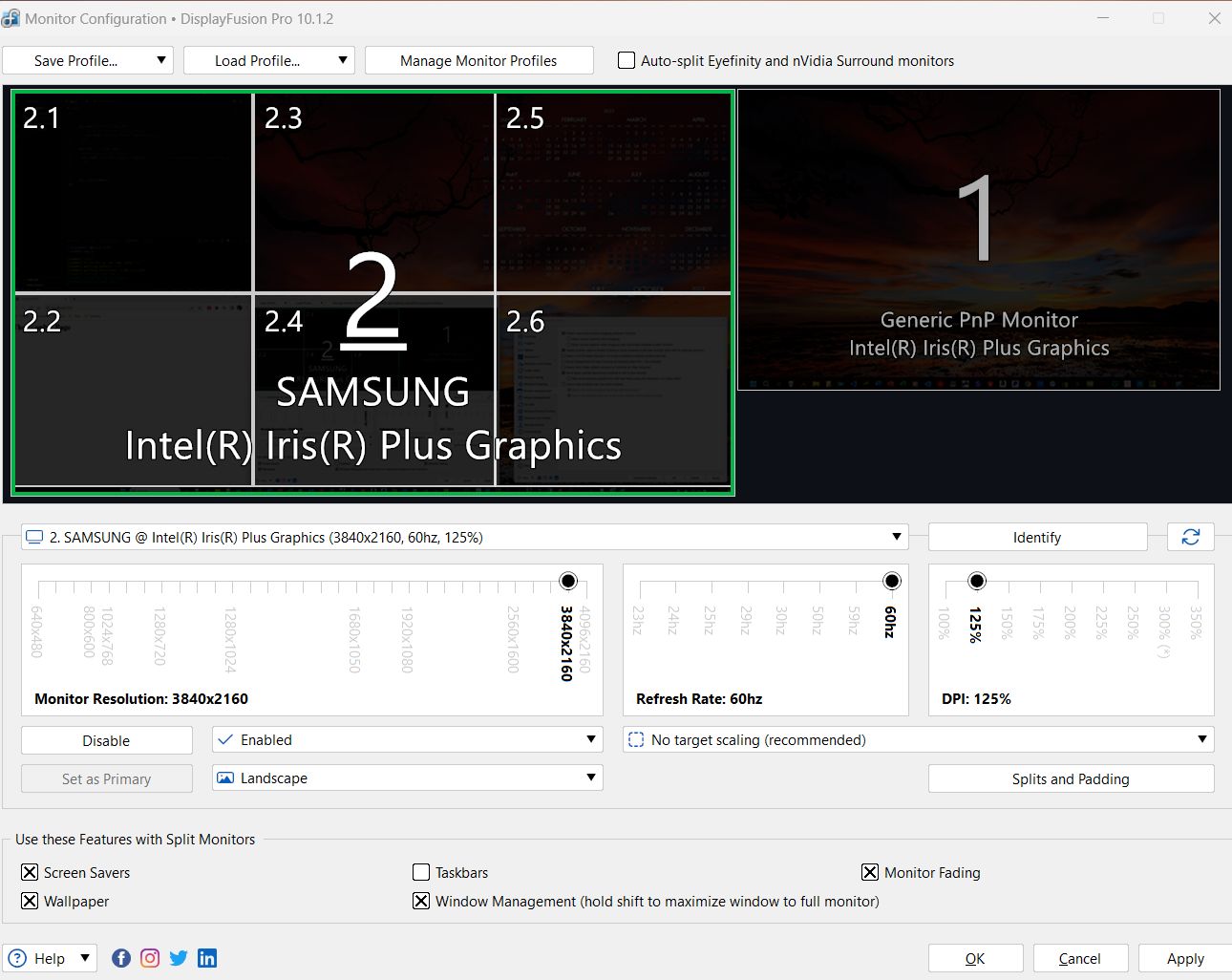Set DPI slider to 150%
1232x980 pixels.
pyautogui.click(x=1009, y=582)
